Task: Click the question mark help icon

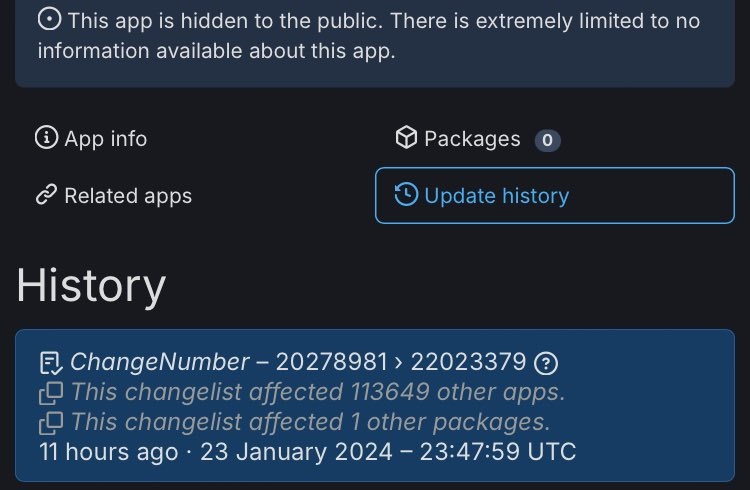Action: click(546, 362)
